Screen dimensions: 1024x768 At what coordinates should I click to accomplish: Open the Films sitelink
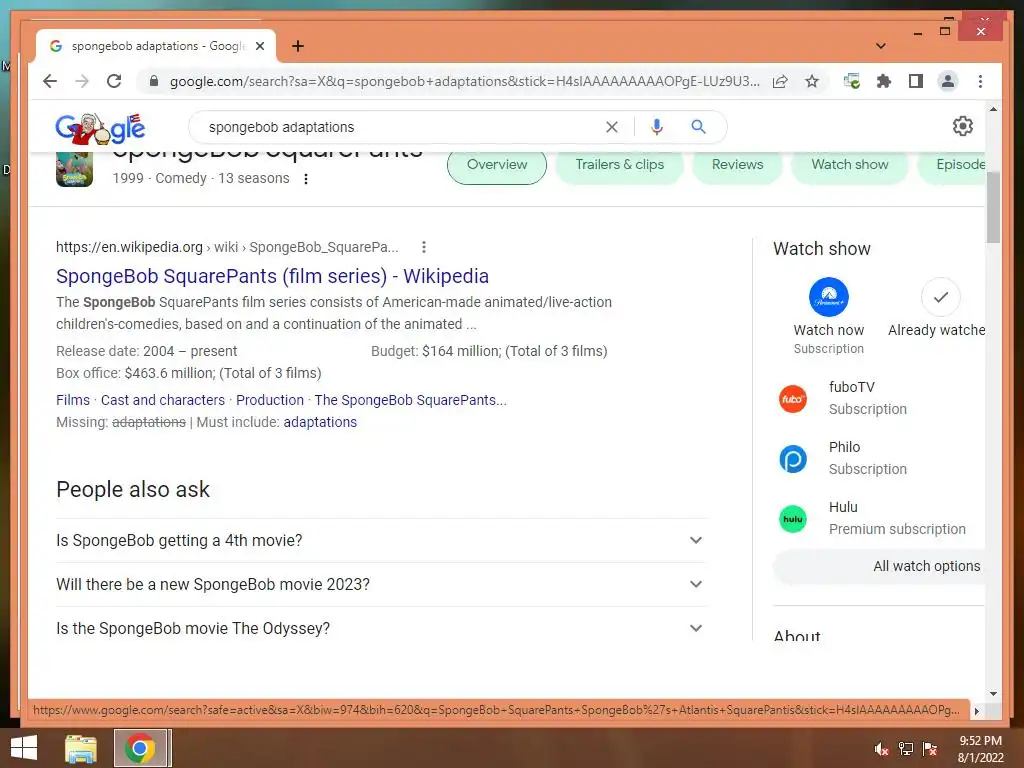[73, 400]
